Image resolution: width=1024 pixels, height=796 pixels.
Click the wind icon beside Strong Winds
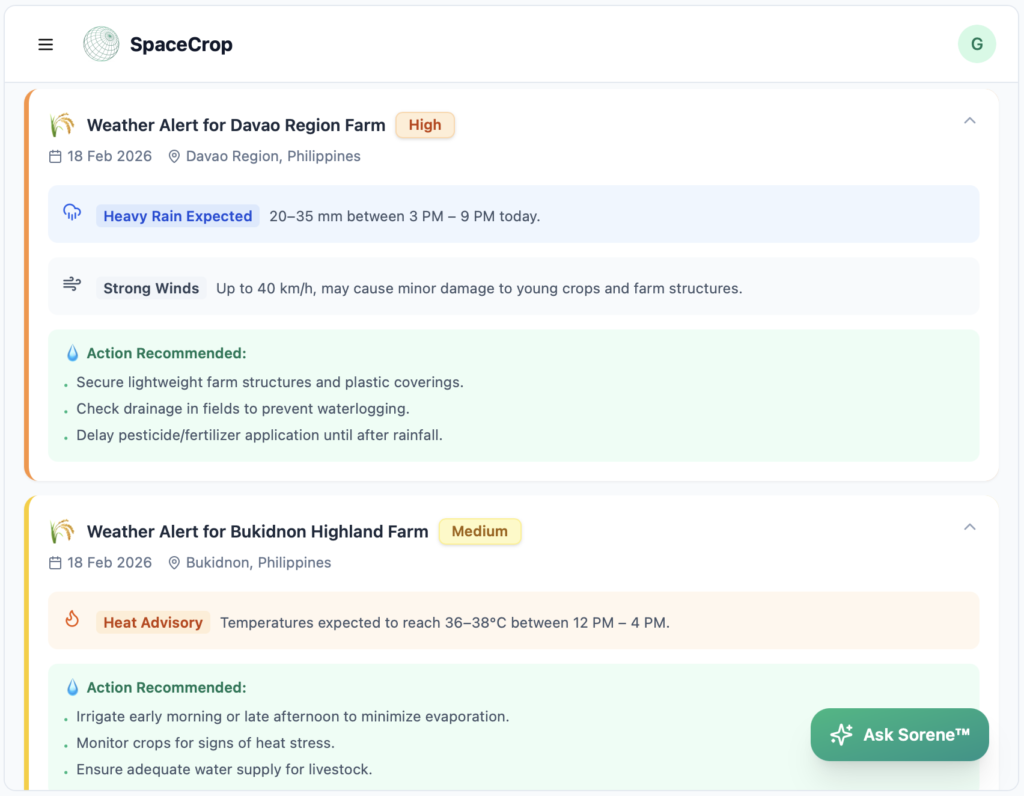tap(72, 285)
